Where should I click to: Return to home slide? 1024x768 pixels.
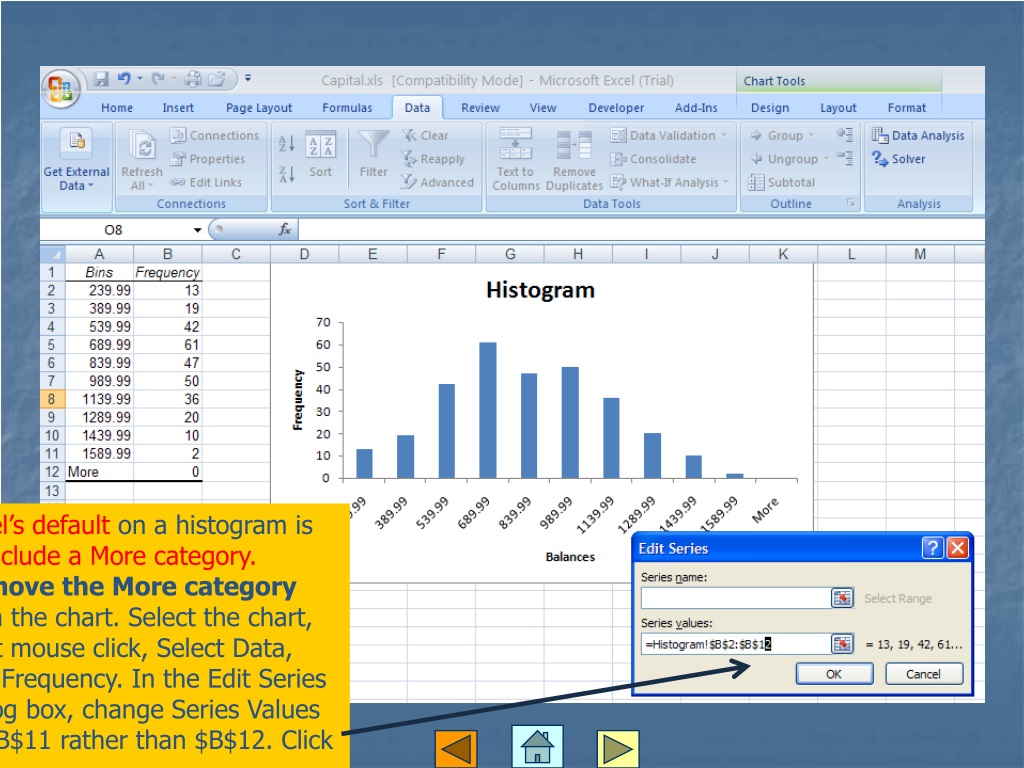click(x=537, y=746)
